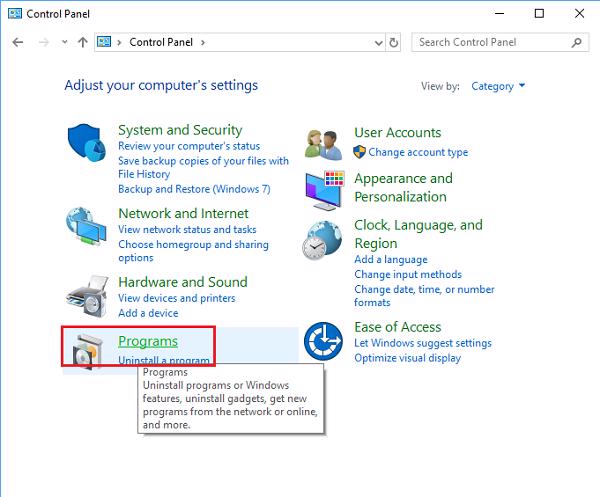The height and width of the screenshot is (497, 600).
Task: Open the User Accounts heading
Action: (398, 132)
